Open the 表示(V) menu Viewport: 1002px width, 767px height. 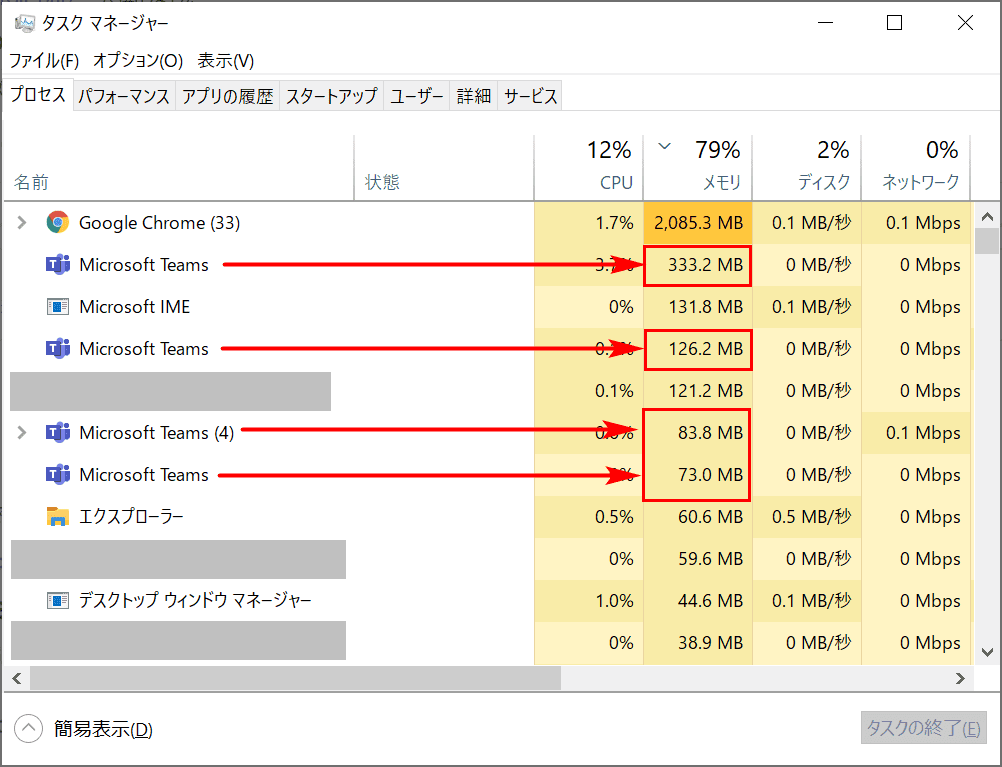tap(226, 61)
